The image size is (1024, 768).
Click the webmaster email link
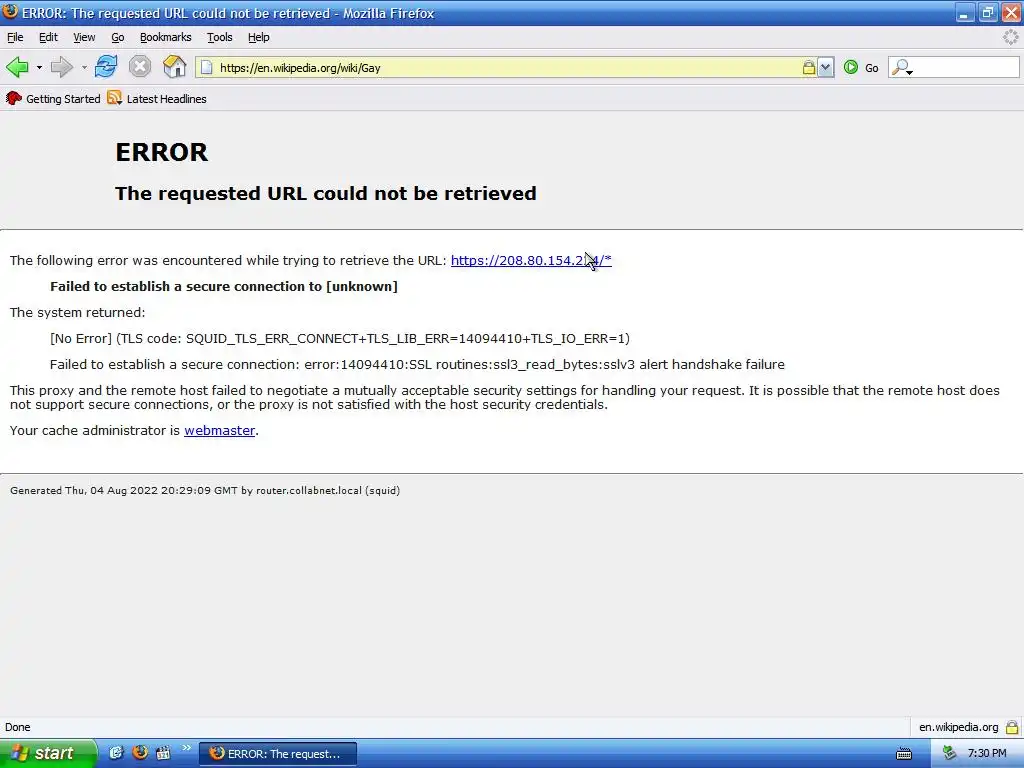(219, 430)
